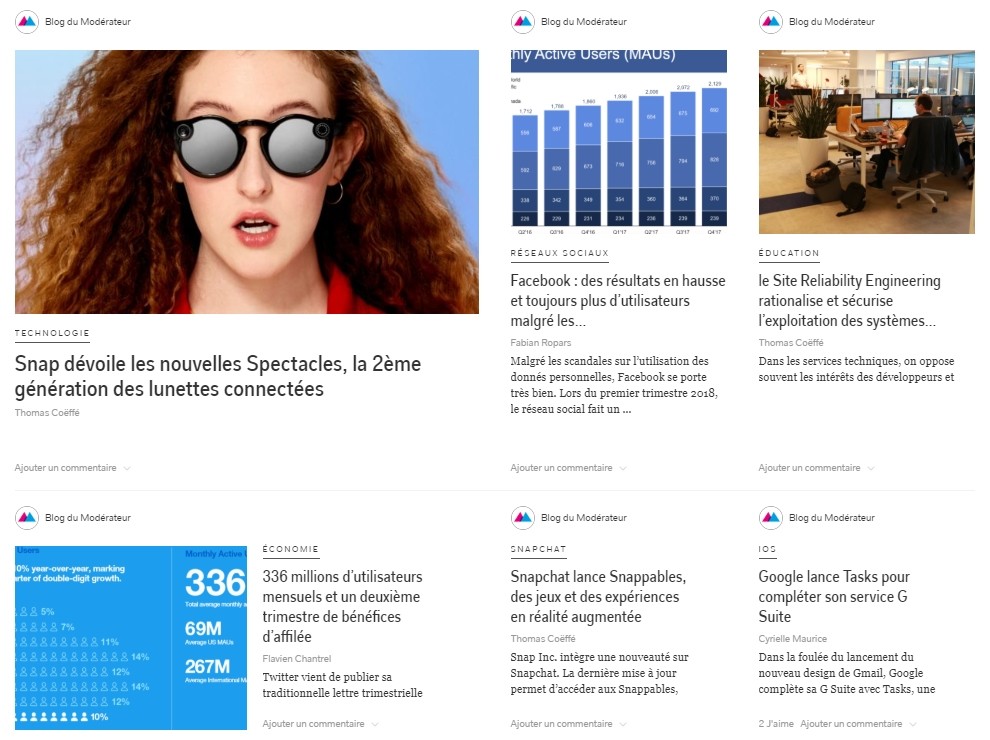Click the Blog du Modérateur avatar above the Snappables article
This screenshot has width=990, height=740.
(x=523, y=518)
